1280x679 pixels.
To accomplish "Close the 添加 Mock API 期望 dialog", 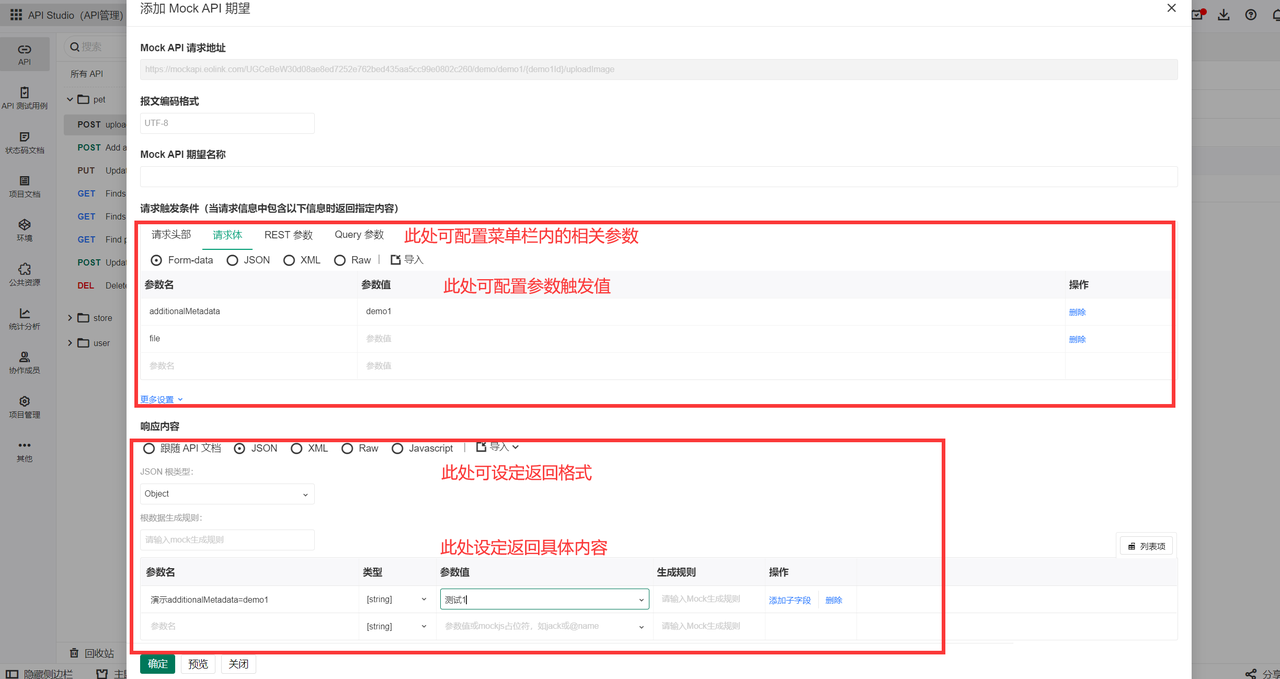I will click(x=1172, y=8).
